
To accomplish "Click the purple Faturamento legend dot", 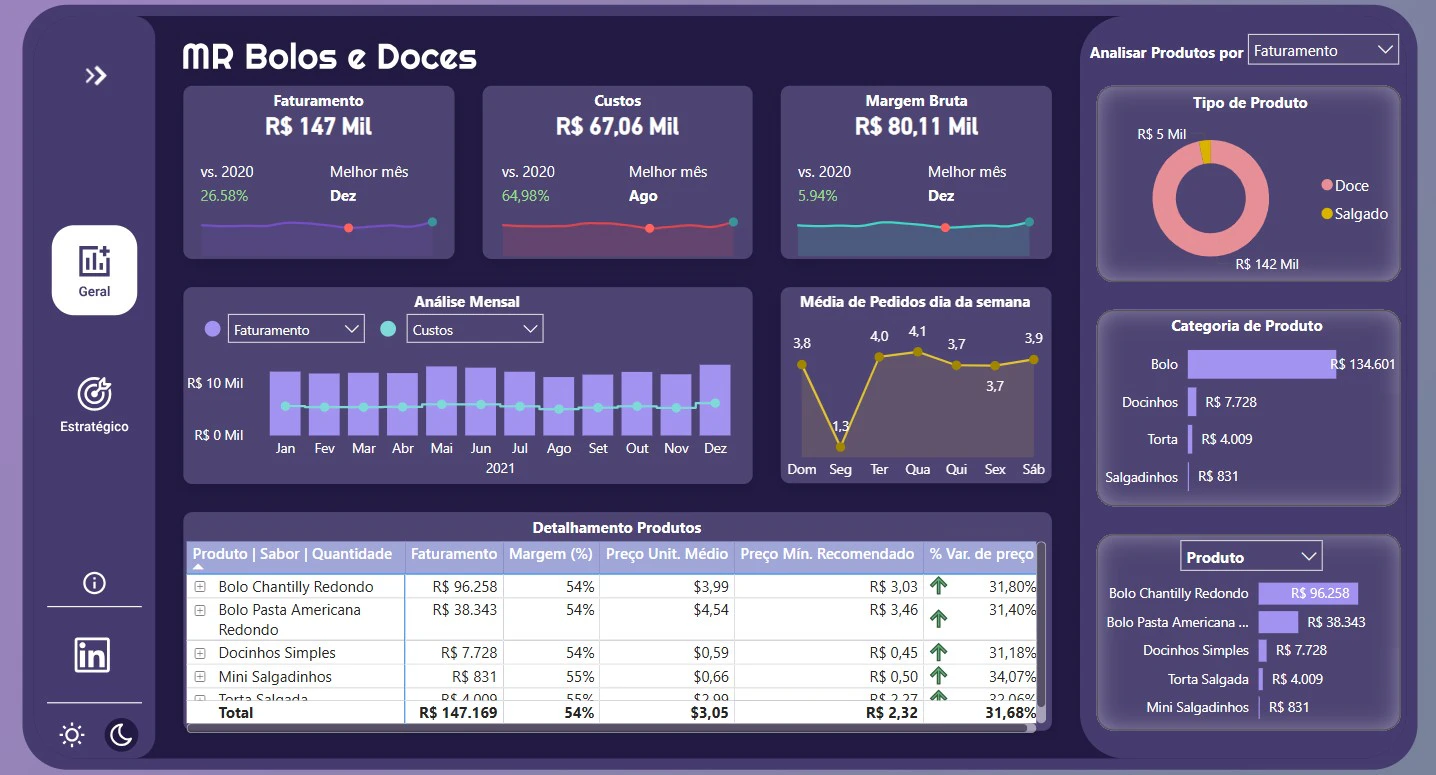I will tap(212, 329).
